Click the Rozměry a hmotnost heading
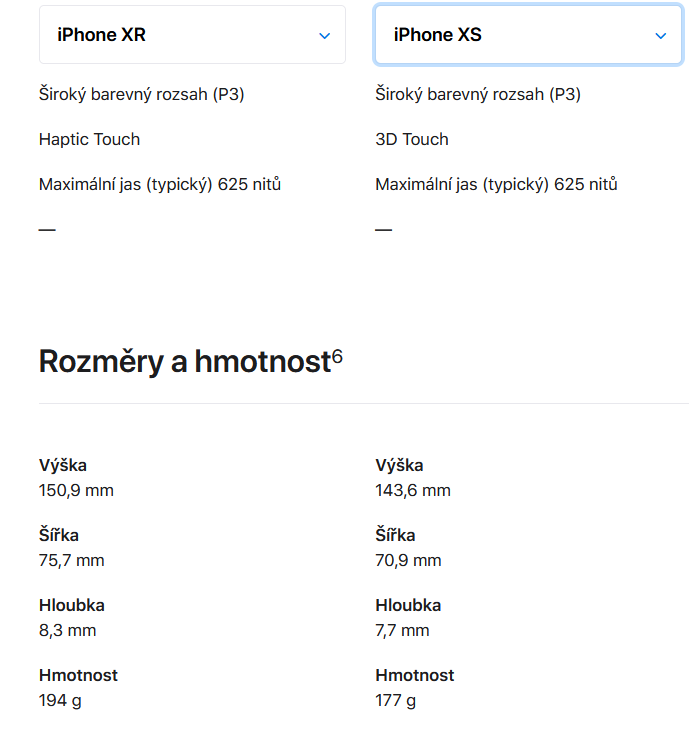 tap(184, 362)
